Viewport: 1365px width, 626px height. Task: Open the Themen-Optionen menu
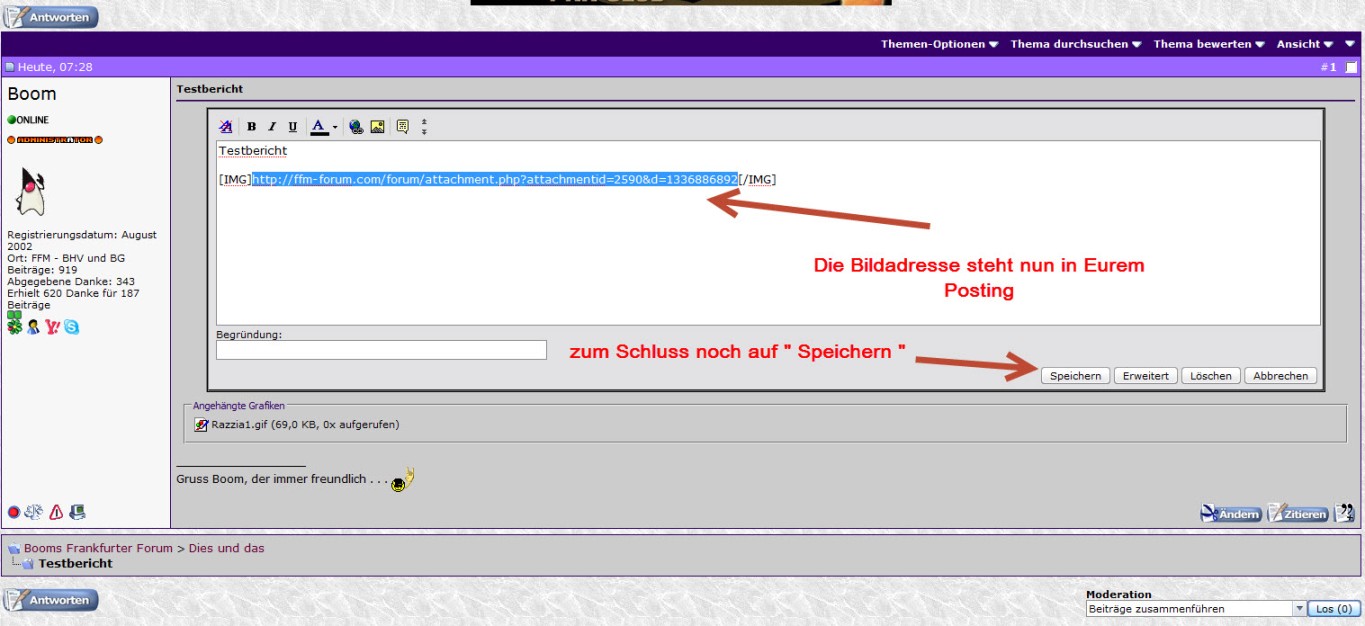click(939, 44)
